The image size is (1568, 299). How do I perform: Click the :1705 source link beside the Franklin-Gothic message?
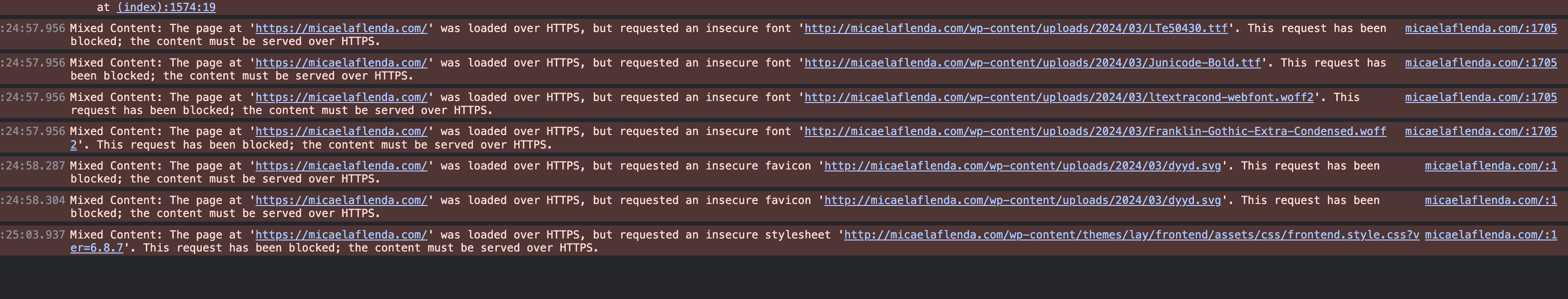tap(1480, 131)
